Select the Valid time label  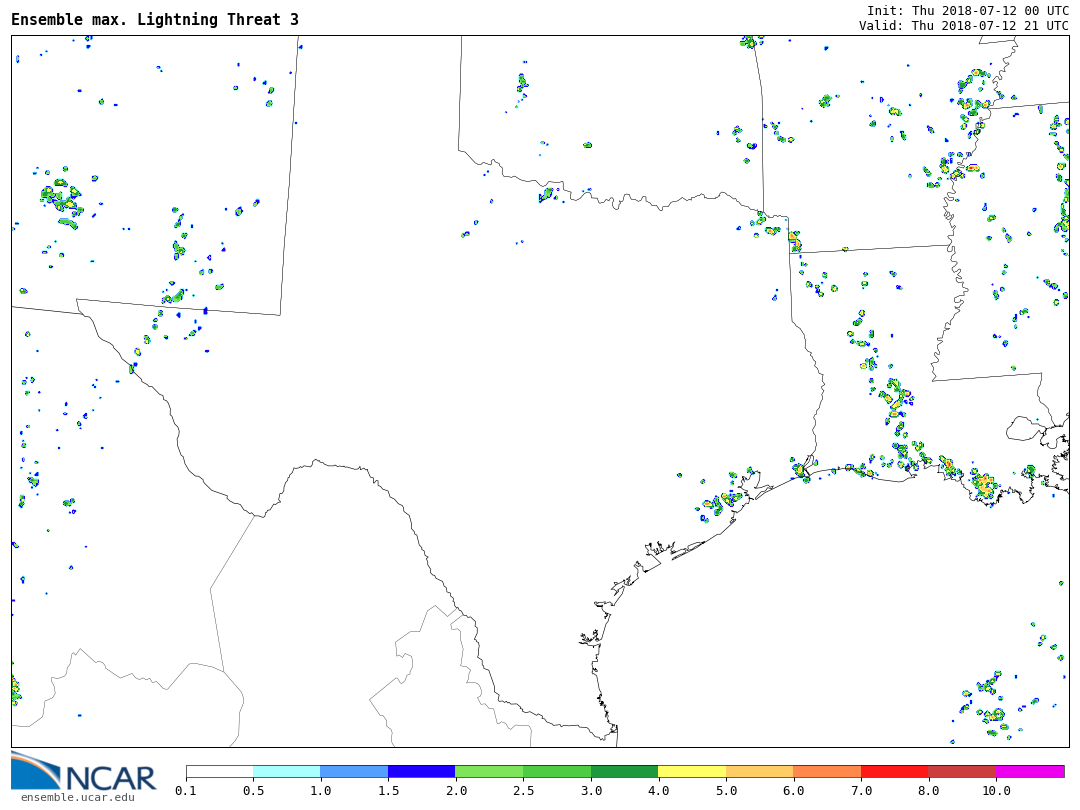pos(963,26)
